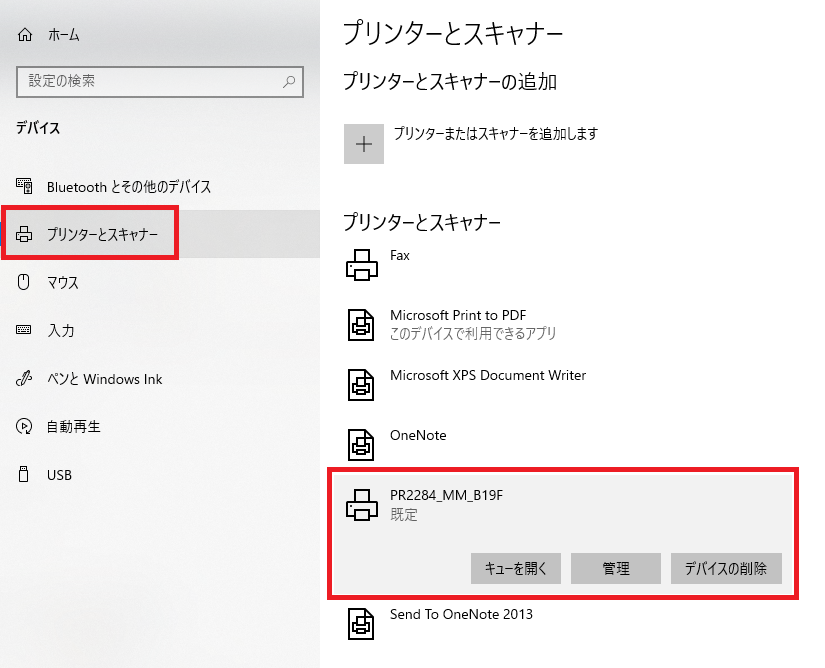825x668 pixels.
Task: Click the USB drive icon
Action: (x=24, y=474)
